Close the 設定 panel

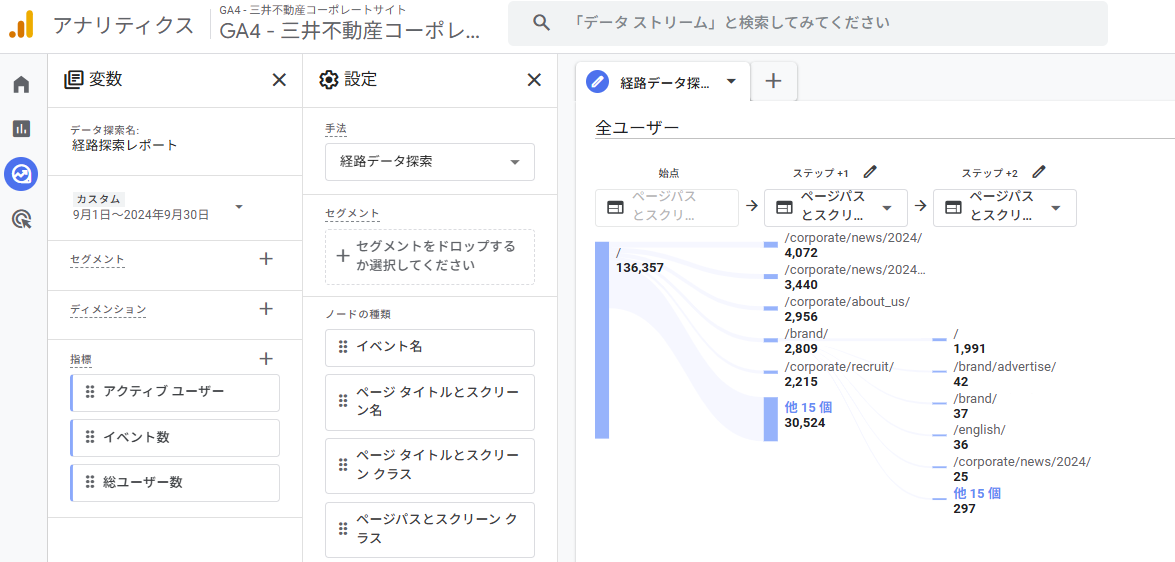(x=534, y=80)
